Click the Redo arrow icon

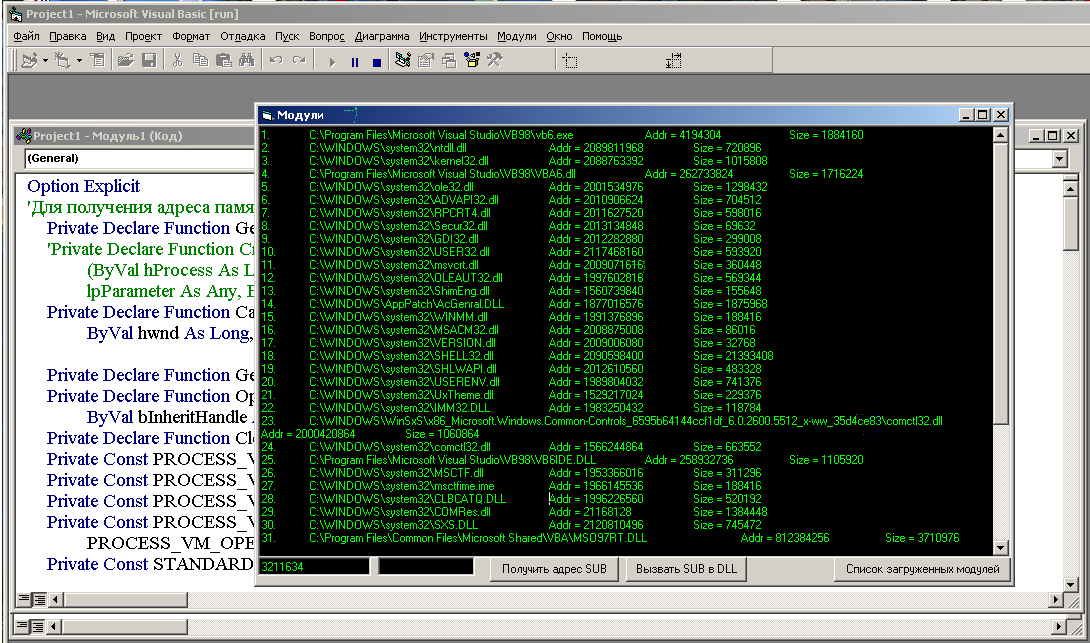tap(299, 60)
